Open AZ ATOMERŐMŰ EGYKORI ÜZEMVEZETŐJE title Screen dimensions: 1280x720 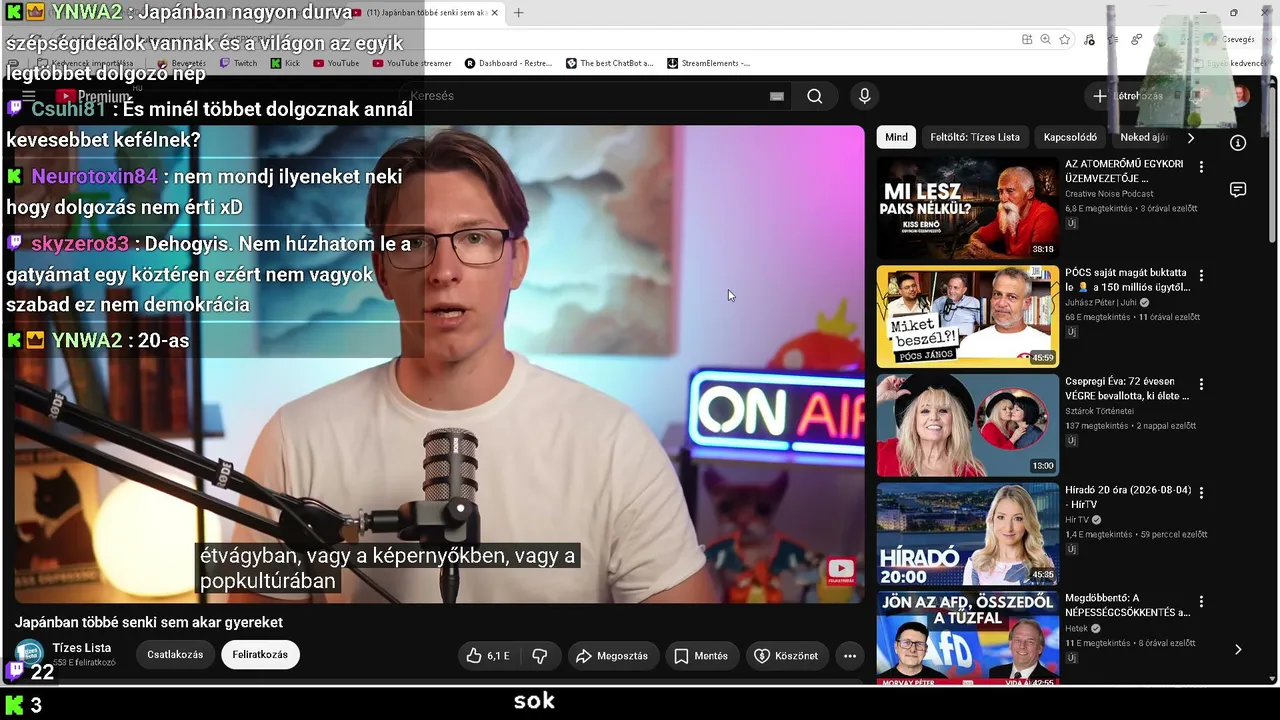click(x=1124, y=171)
